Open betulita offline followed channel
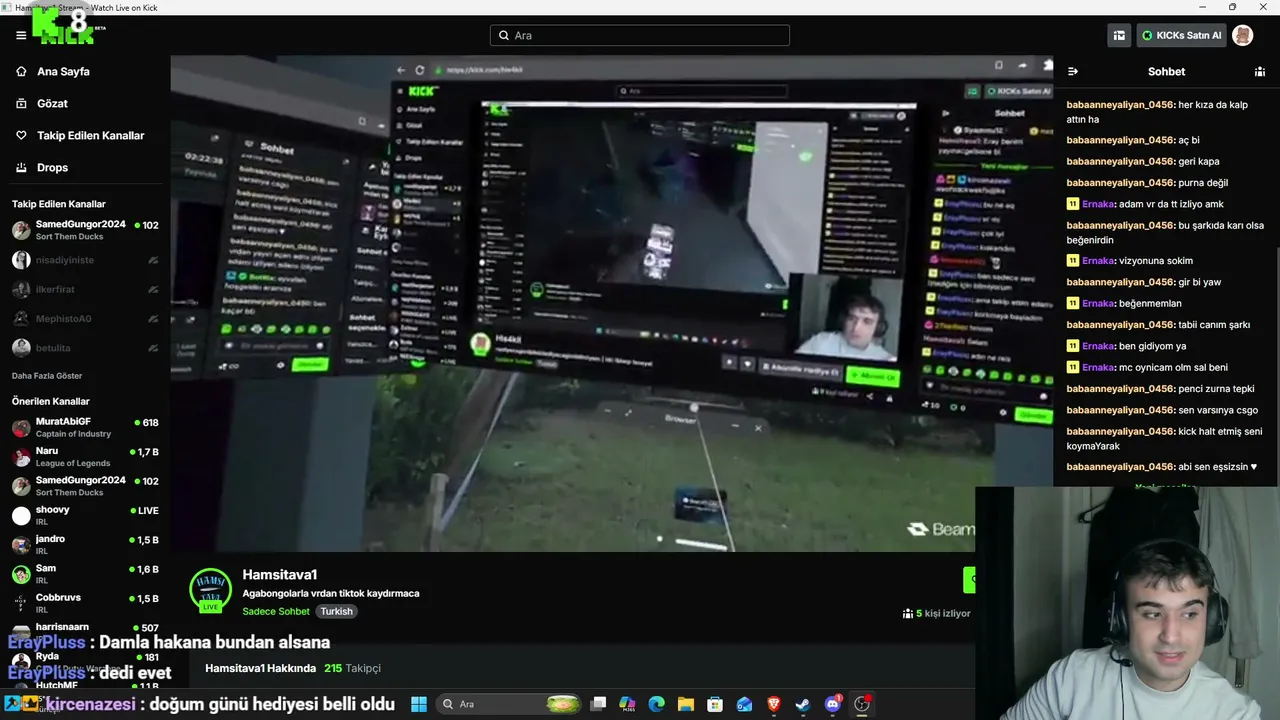Viewport: 1280px width, 720px height. 85,347
